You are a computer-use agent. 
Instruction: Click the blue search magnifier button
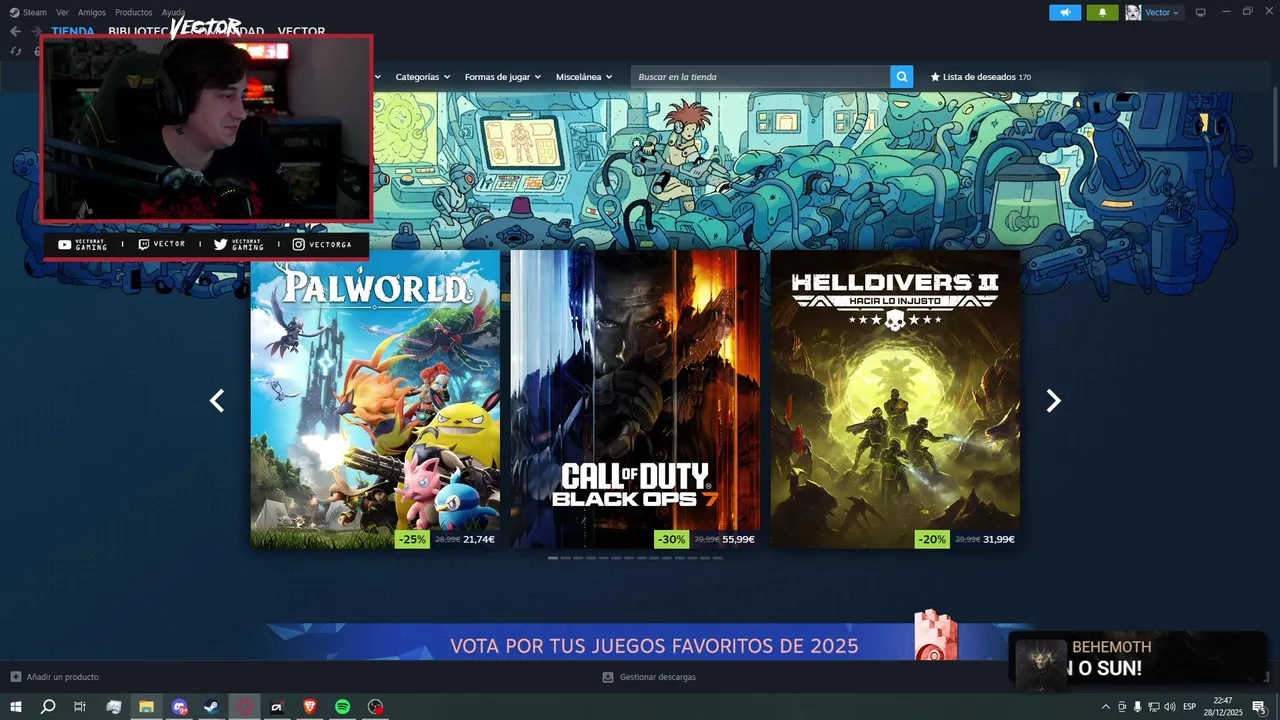[x=902, y=77]
